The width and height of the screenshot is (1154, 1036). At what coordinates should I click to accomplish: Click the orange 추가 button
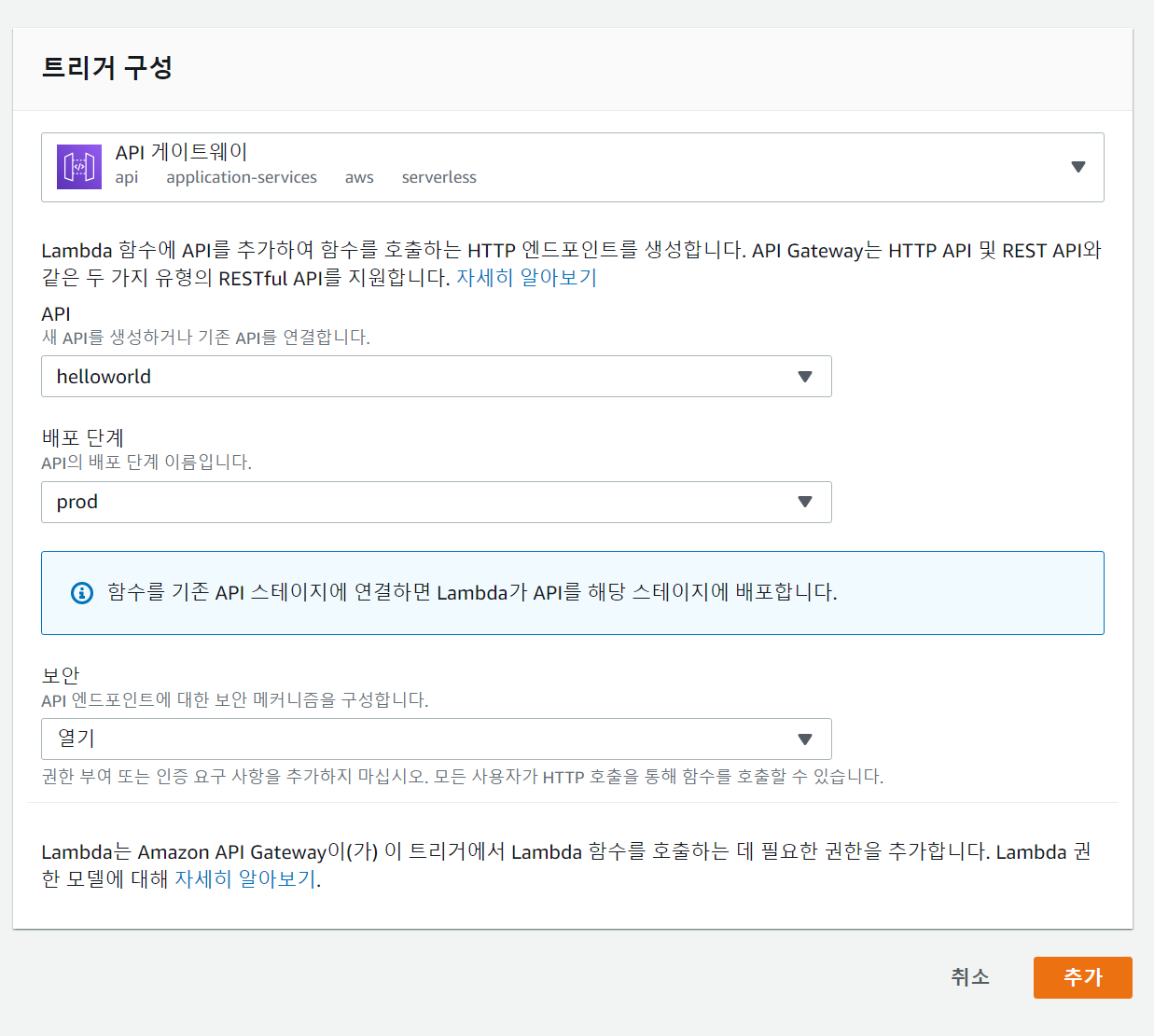pyautogui.click(x=1083, y=977)
